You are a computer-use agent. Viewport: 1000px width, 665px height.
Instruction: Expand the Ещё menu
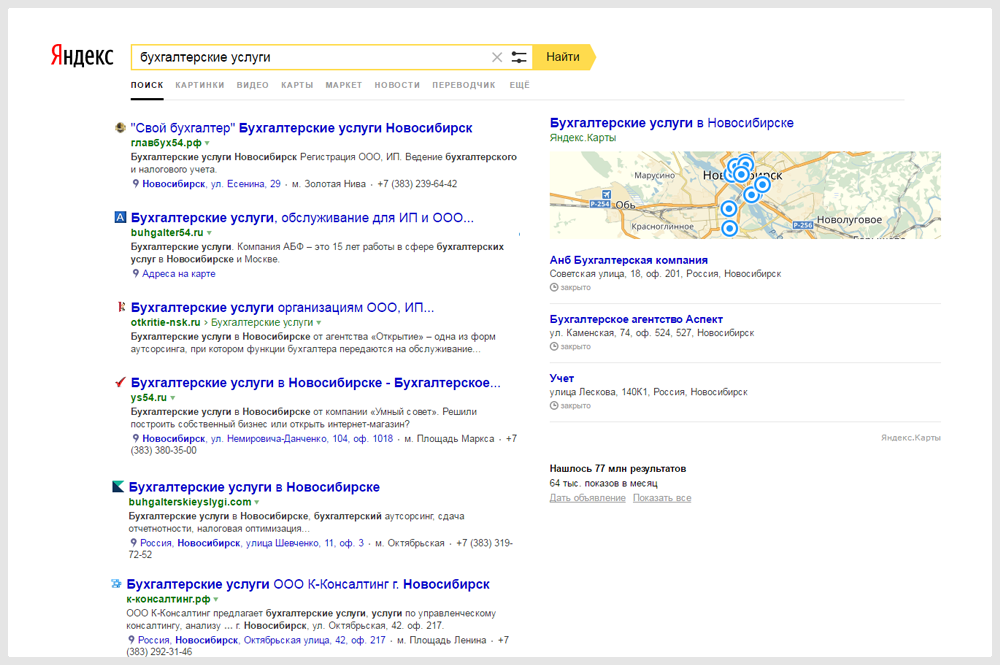pyautogui.click(x=520, y=85)
